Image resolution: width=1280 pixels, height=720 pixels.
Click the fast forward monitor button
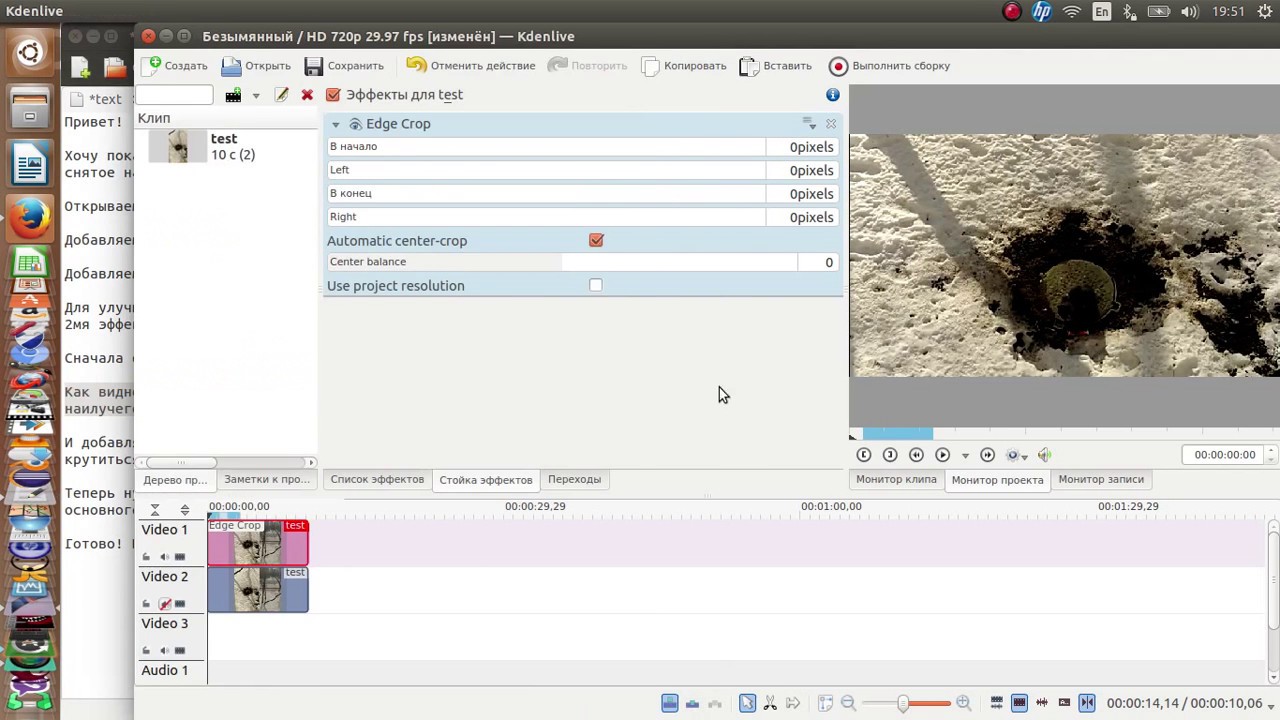tap(988, 455)
